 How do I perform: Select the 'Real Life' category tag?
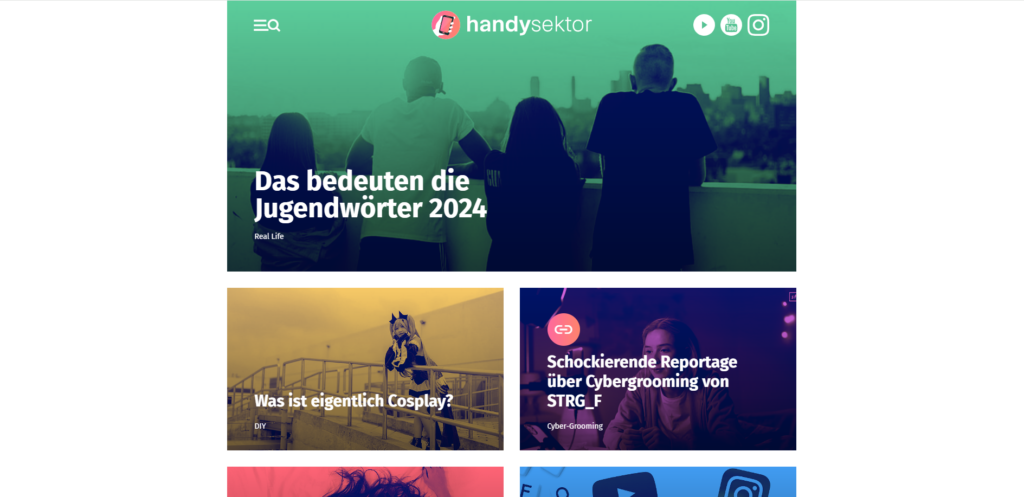point(269,236)
